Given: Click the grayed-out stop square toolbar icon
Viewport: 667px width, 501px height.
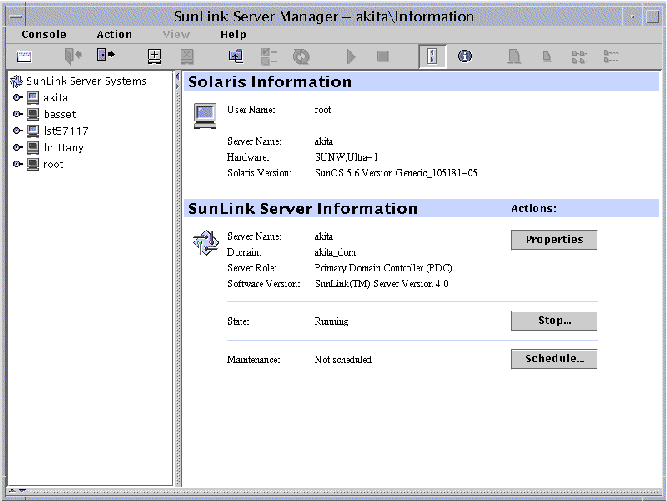Looking at the screenshot, I should point(383,56).
